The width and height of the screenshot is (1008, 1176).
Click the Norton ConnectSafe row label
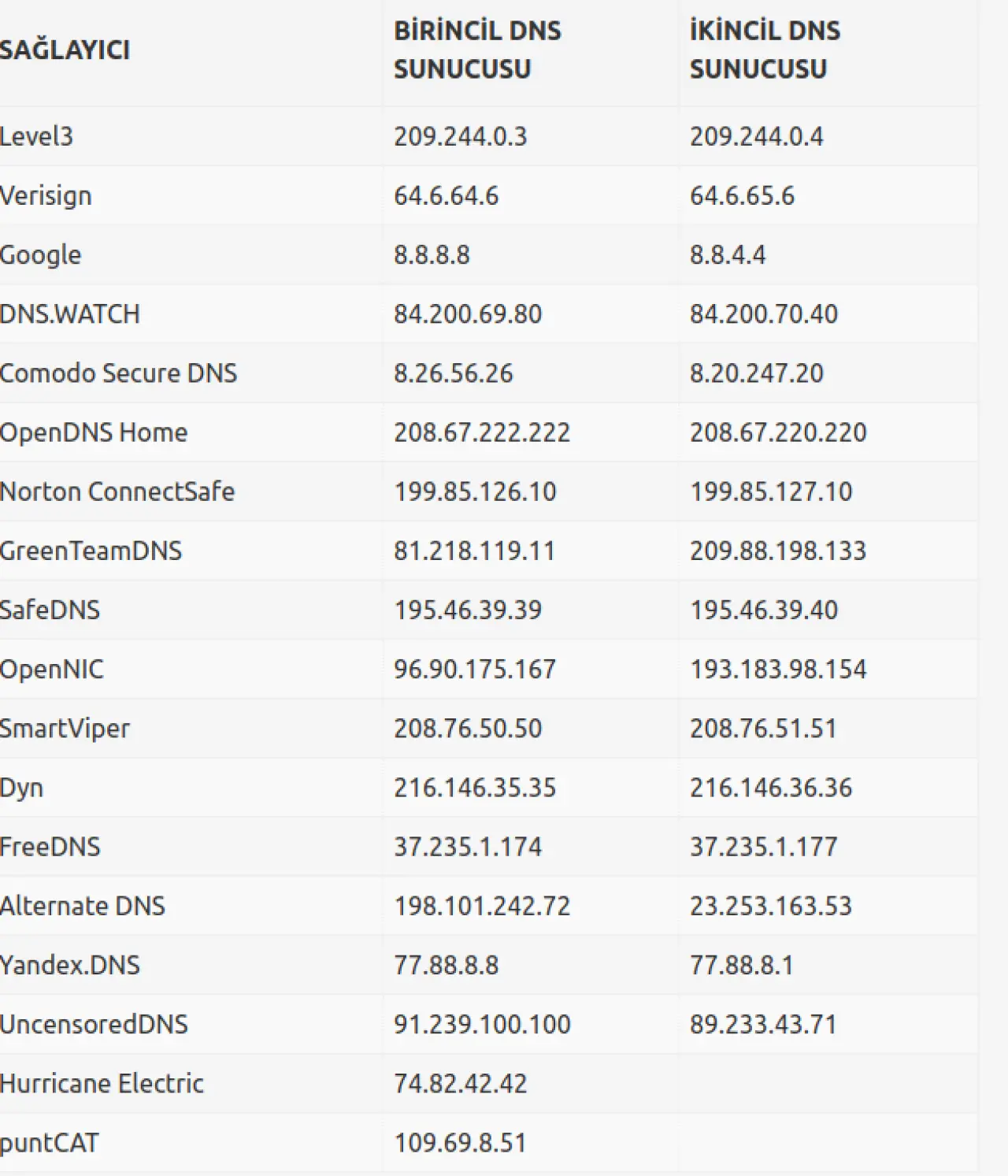tap(117, 492)
